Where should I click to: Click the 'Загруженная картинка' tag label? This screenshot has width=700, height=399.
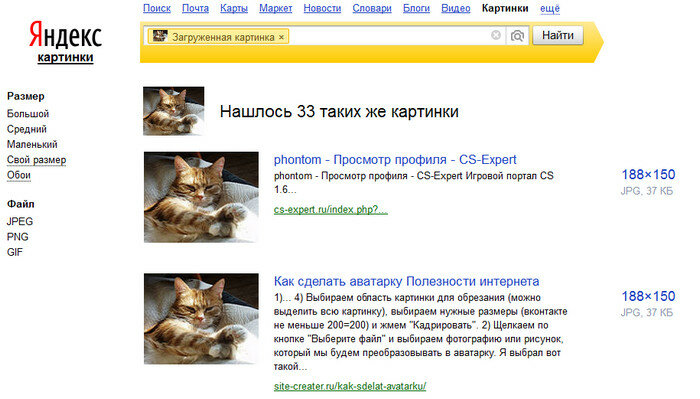[x=223, y=37]
